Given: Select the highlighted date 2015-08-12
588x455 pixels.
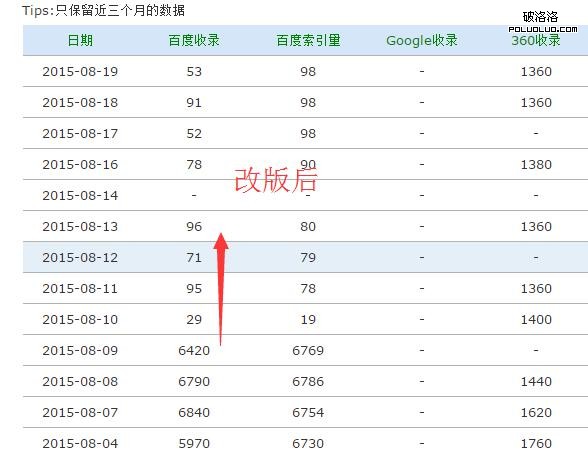Looking at the screenshot, I should [x=80, y=257].
